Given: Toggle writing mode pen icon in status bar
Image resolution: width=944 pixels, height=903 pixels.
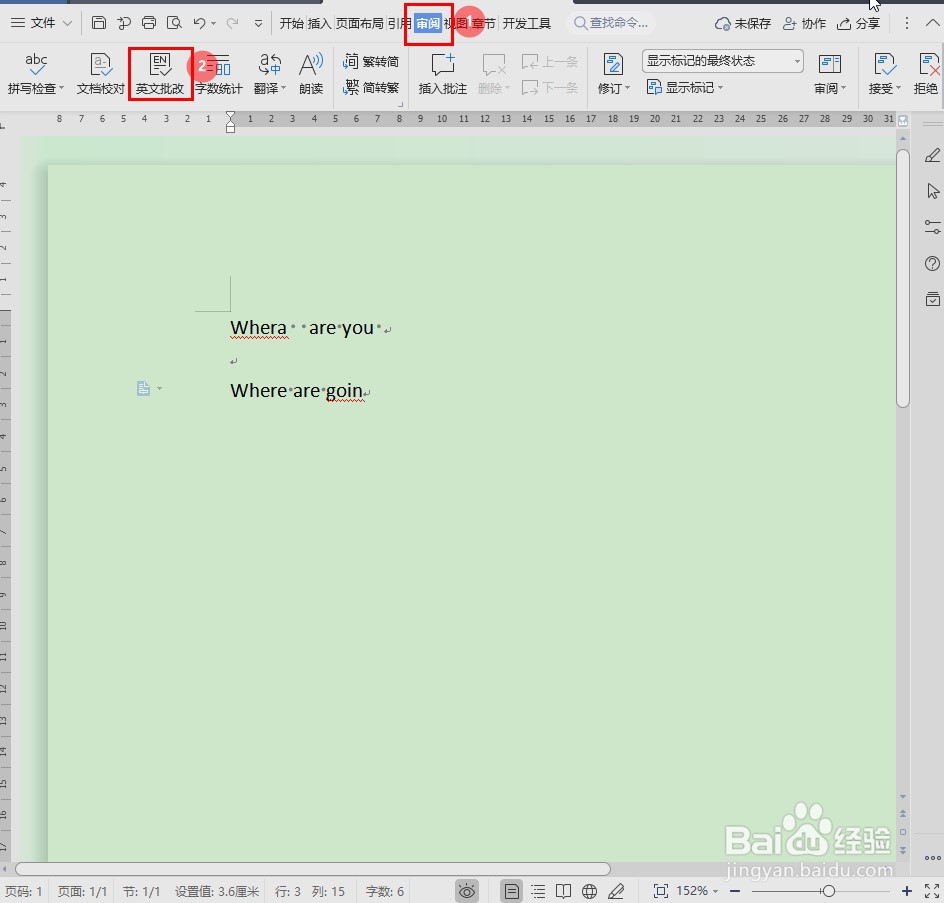Looking at the screenshot, I should (x=616, y=891).
